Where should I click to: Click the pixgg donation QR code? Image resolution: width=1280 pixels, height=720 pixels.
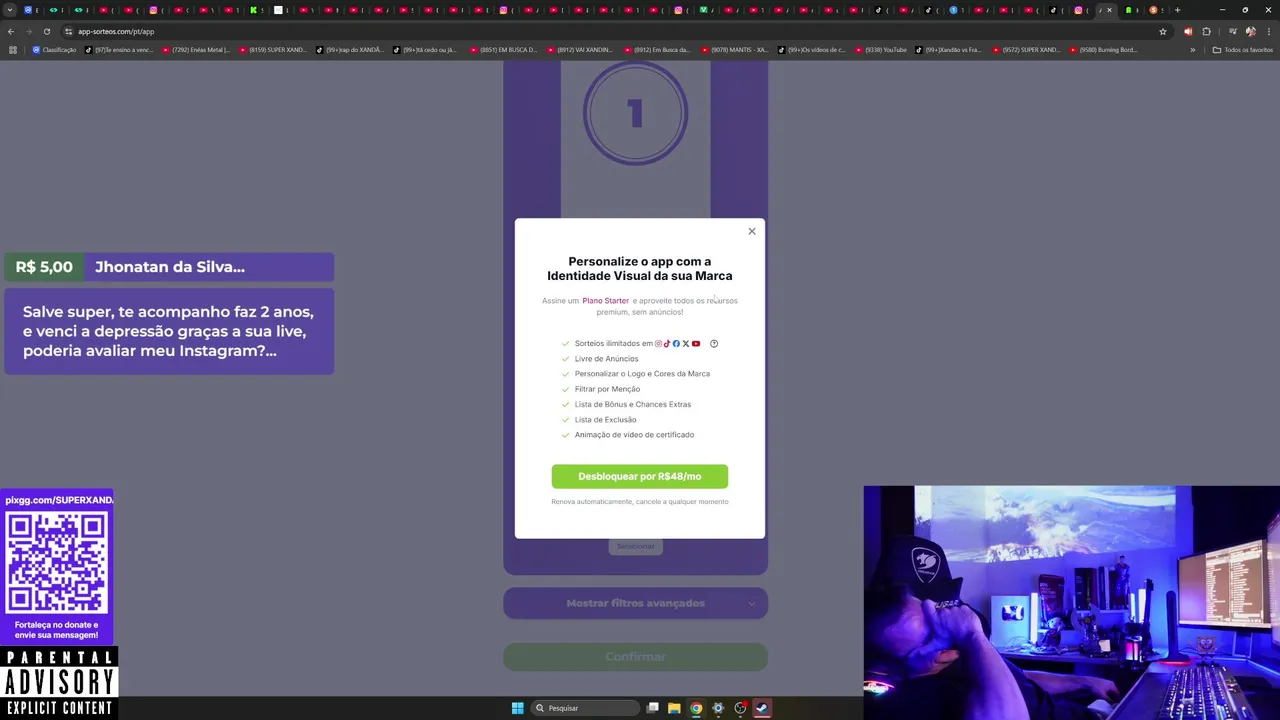coord(57,562)
